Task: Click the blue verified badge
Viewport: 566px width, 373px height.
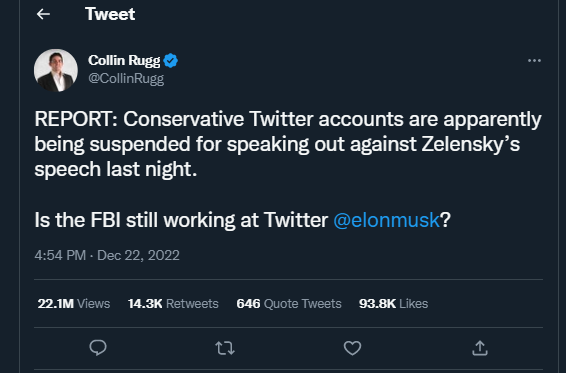Action: tap(171, 60)
